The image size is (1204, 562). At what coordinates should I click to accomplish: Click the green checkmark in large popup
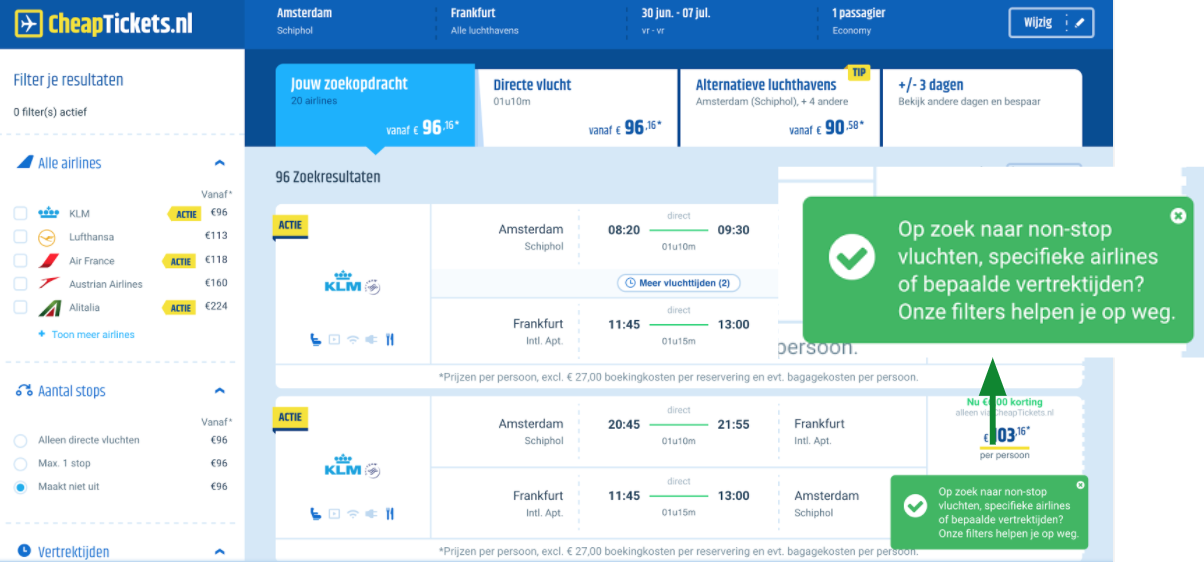click(852, 257)
